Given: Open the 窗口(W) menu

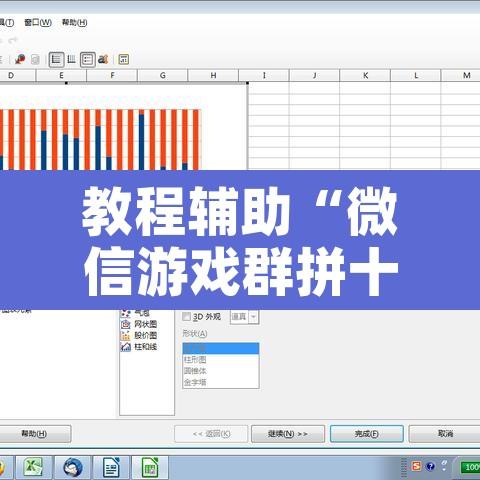Looking at the screenshot, I should click(x=38, y=22).
